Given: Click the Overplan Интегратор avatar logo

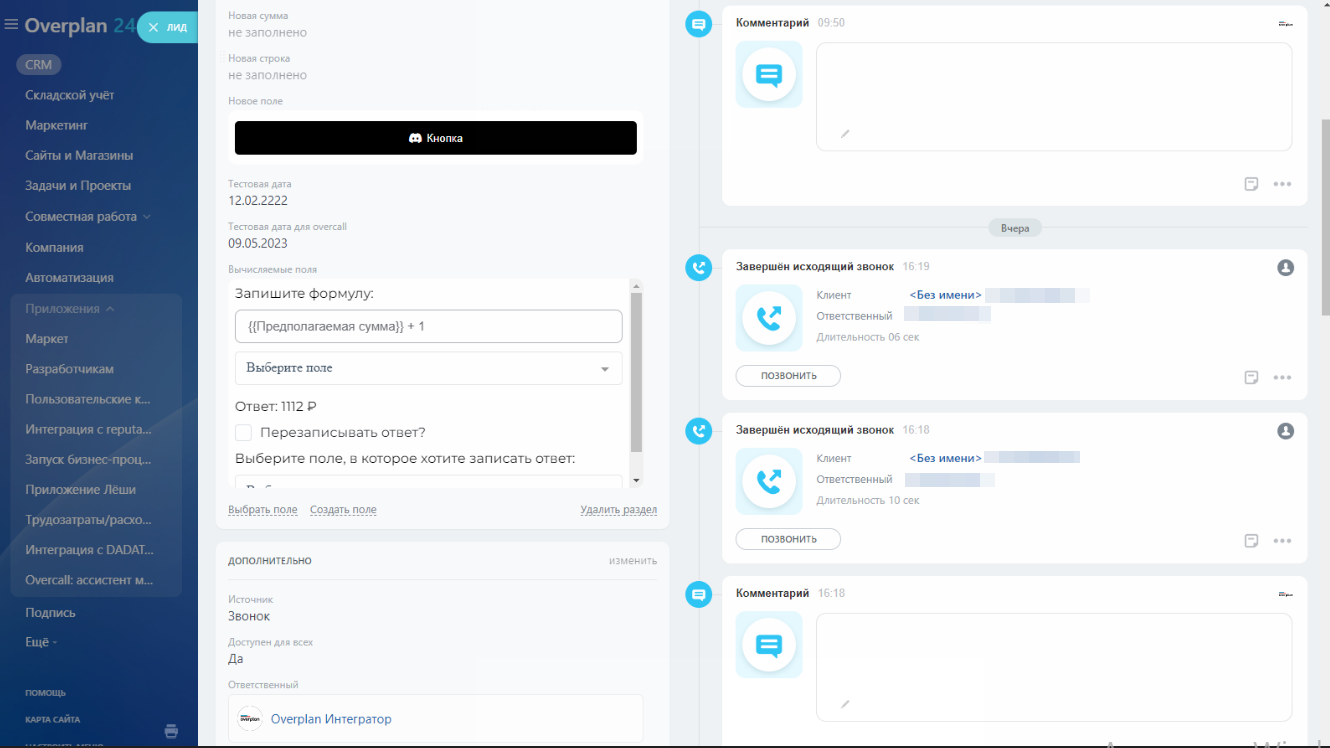Looking at the screenshot, I should pyautogui.click(x=250, y=719).
